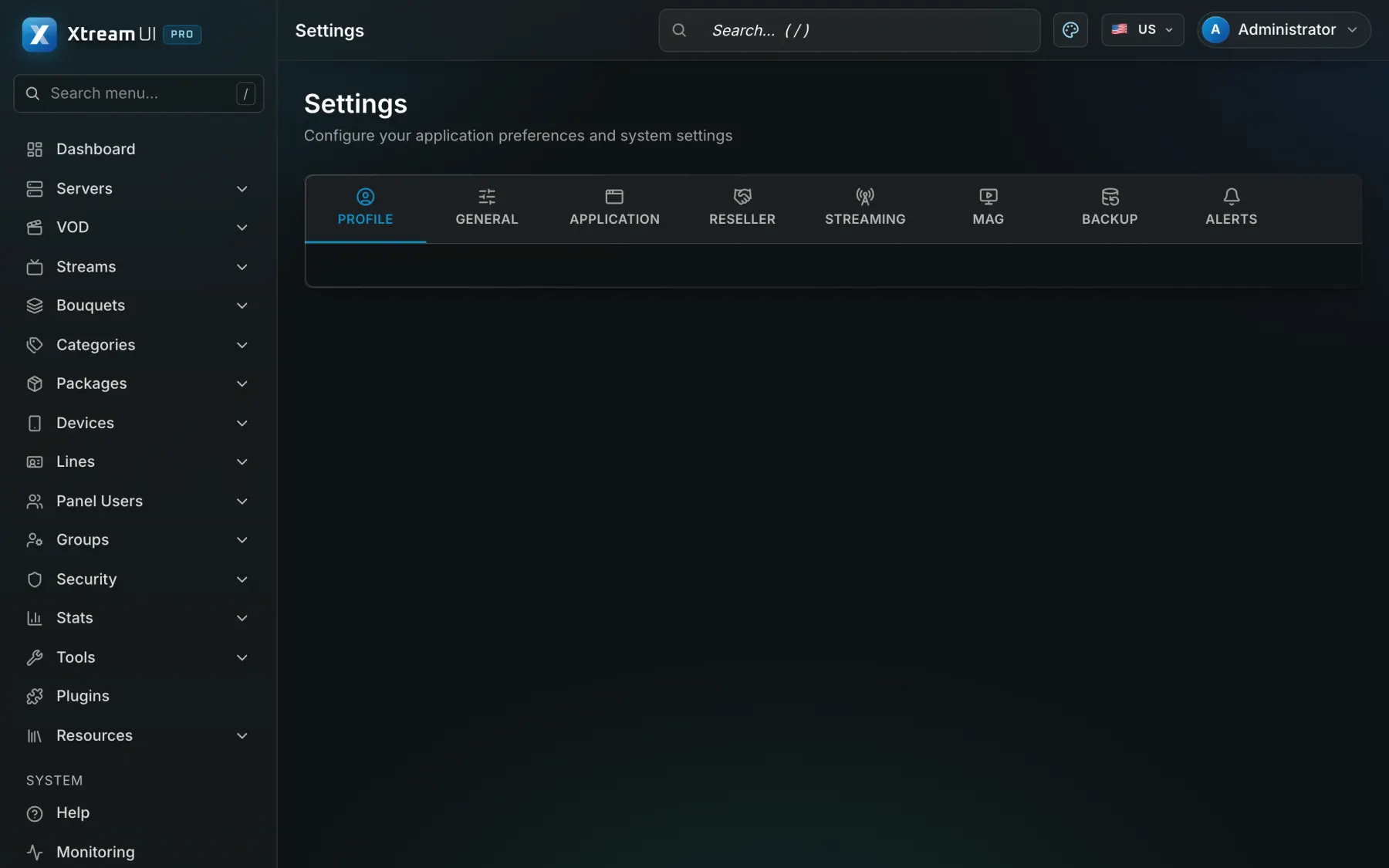Open the Reseller settings tab

coord(742,208)
